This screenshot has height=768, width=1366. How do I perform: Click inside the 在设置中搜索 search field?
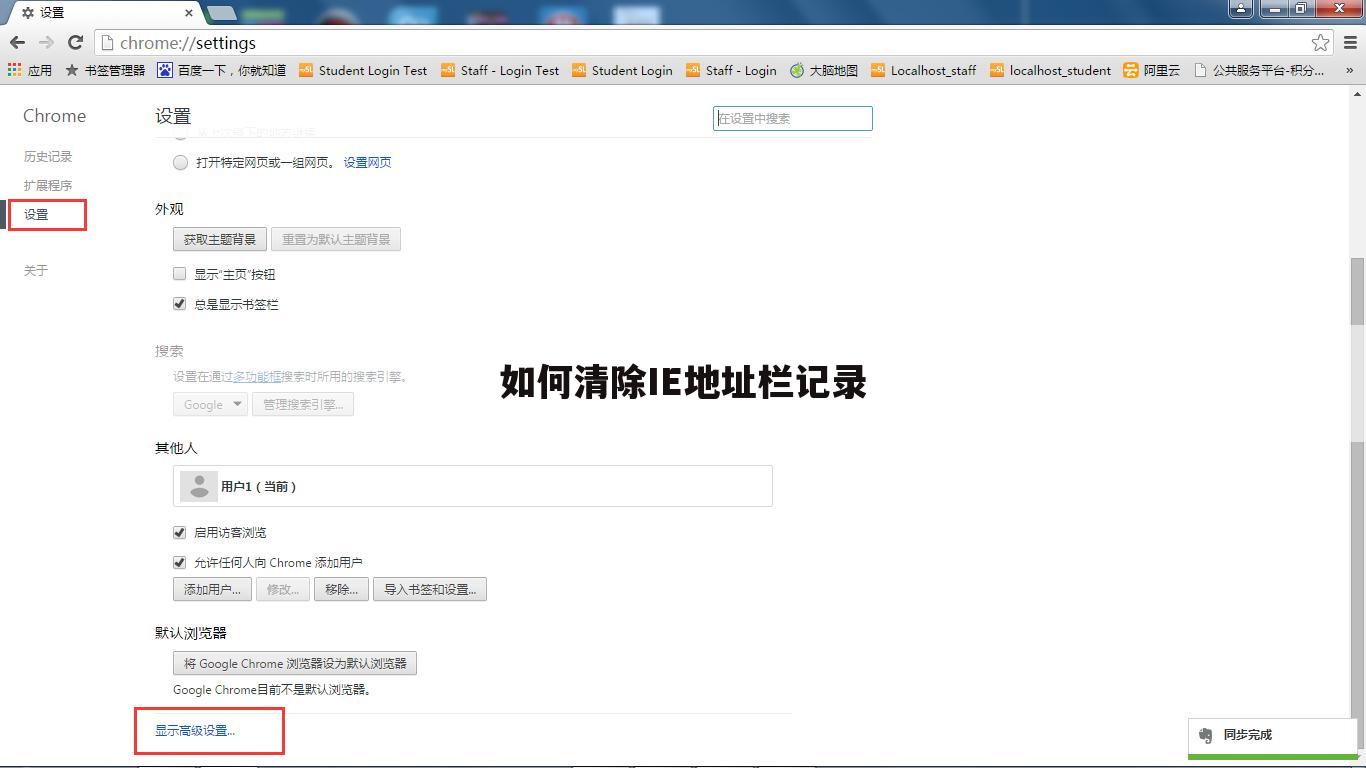point(792,118)
